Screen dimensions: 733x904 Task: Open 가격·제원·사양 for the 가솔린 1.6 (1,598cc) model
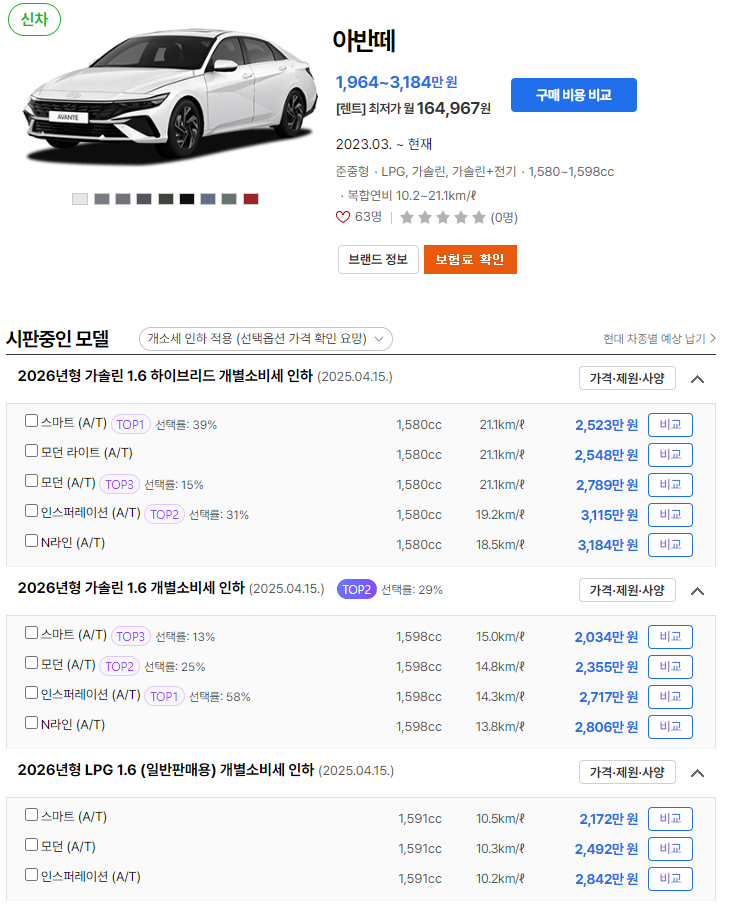(627, 590)
